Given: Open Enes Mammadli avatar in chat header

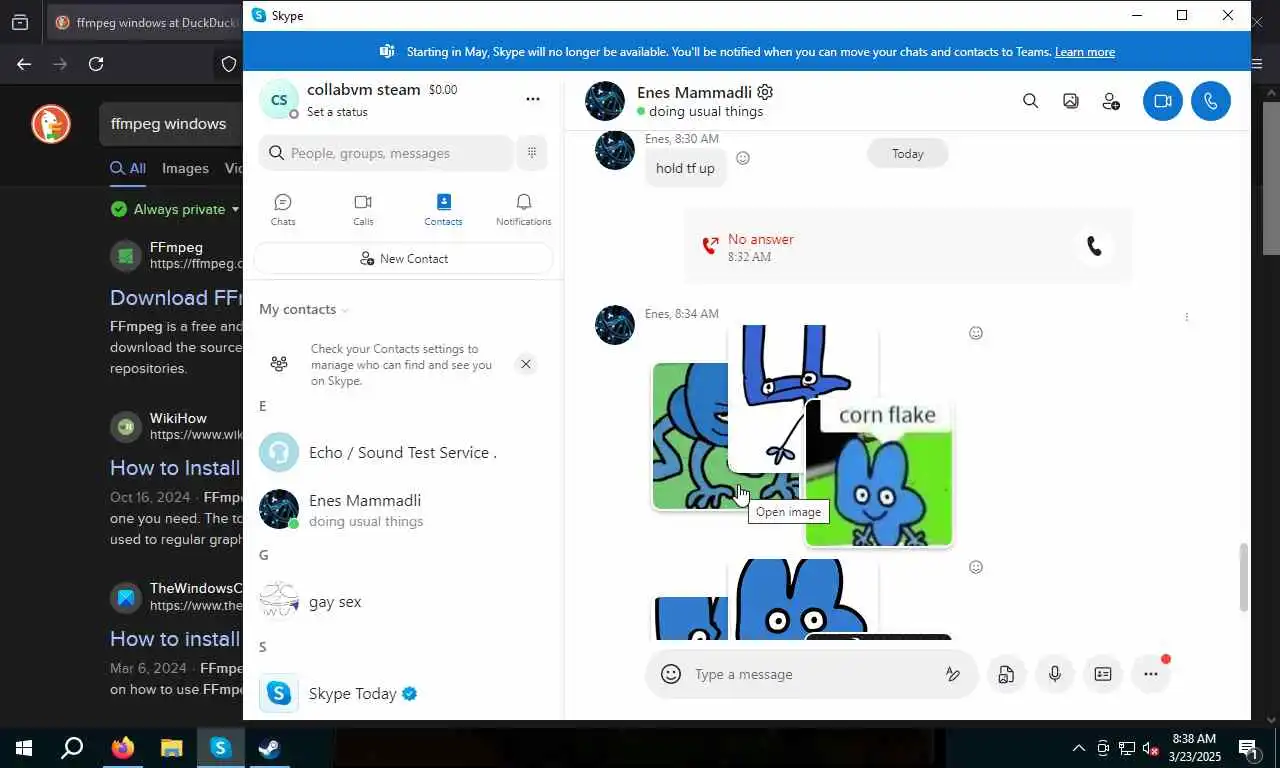Looking at the screenshot, I should click(605, 101).
